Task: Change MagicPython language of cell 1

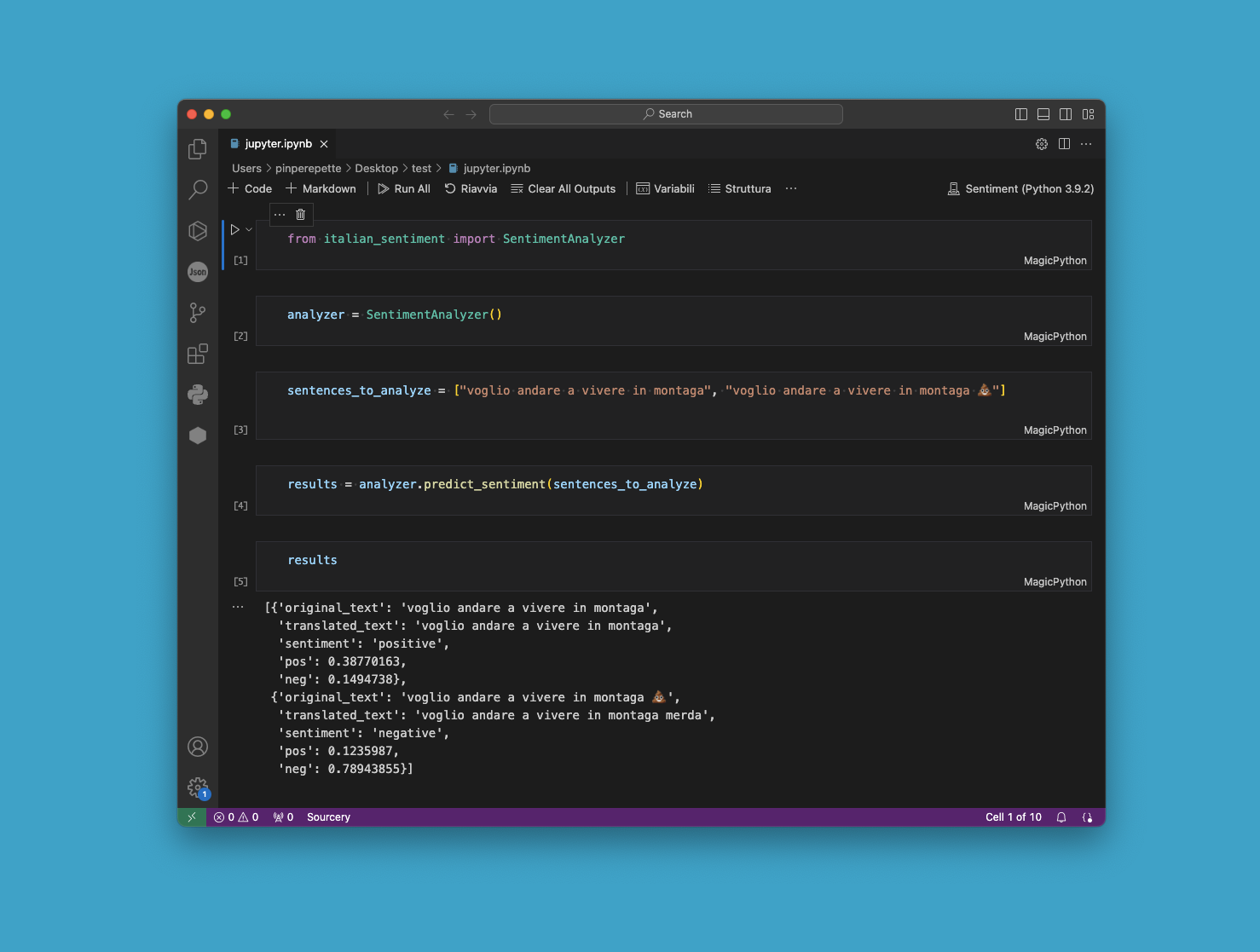Action: 1055,261
